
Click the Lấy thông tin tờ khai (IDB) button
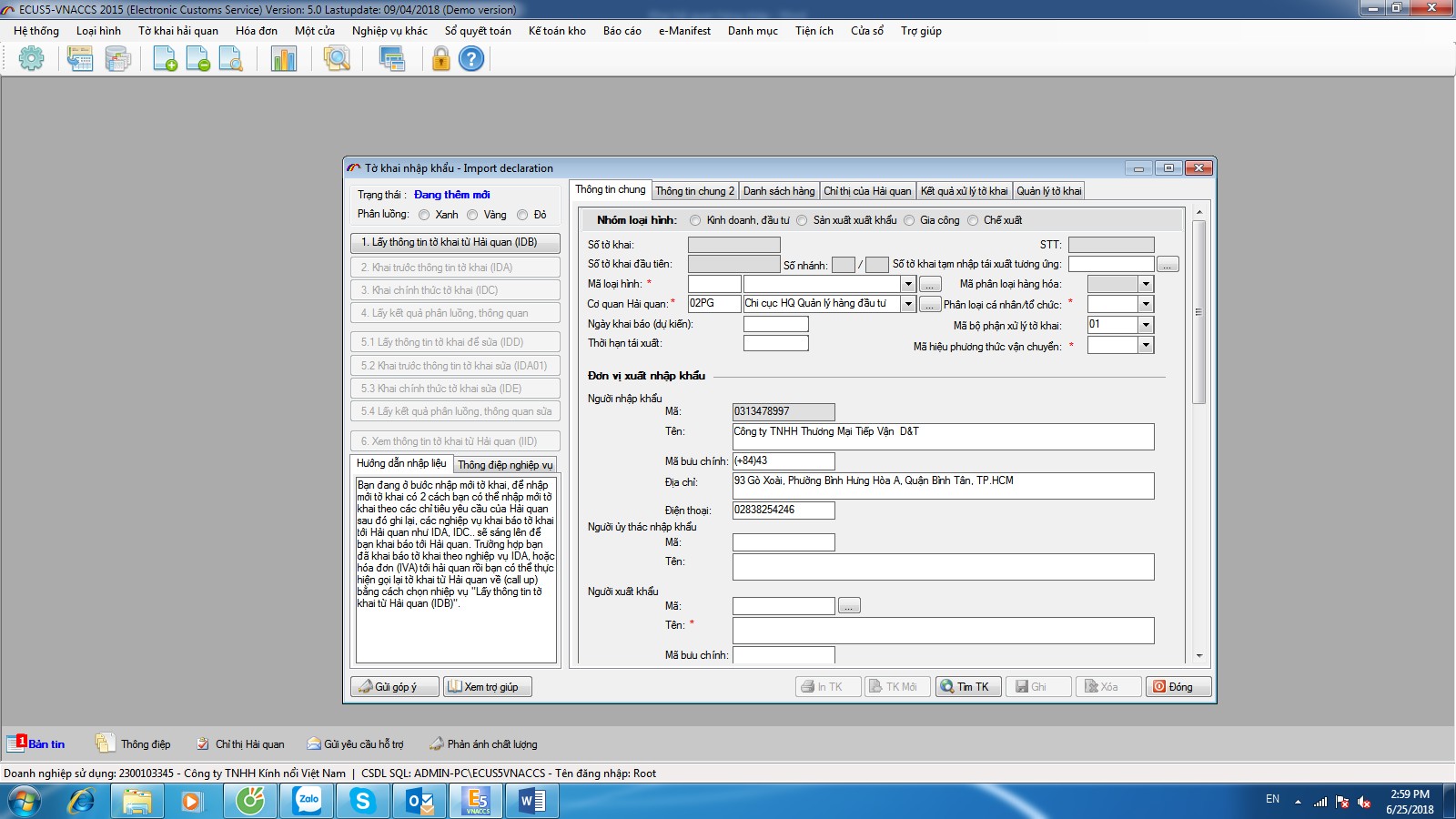tap(454, 243)
